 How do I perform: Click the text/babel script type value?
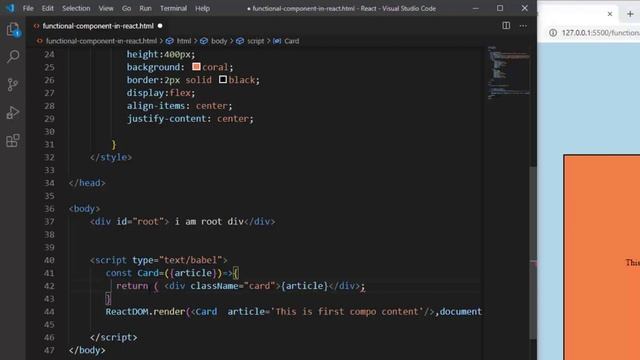tap(191, 260)
